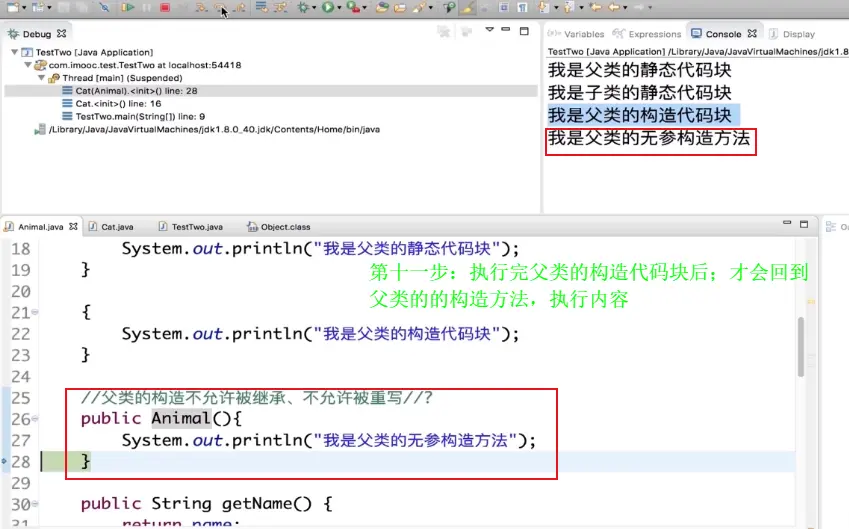Collapse com.imooc.test.TestTwo at localhost node
Image resolution: width=849 pixels, height=529 pixels.
(28, 65)
